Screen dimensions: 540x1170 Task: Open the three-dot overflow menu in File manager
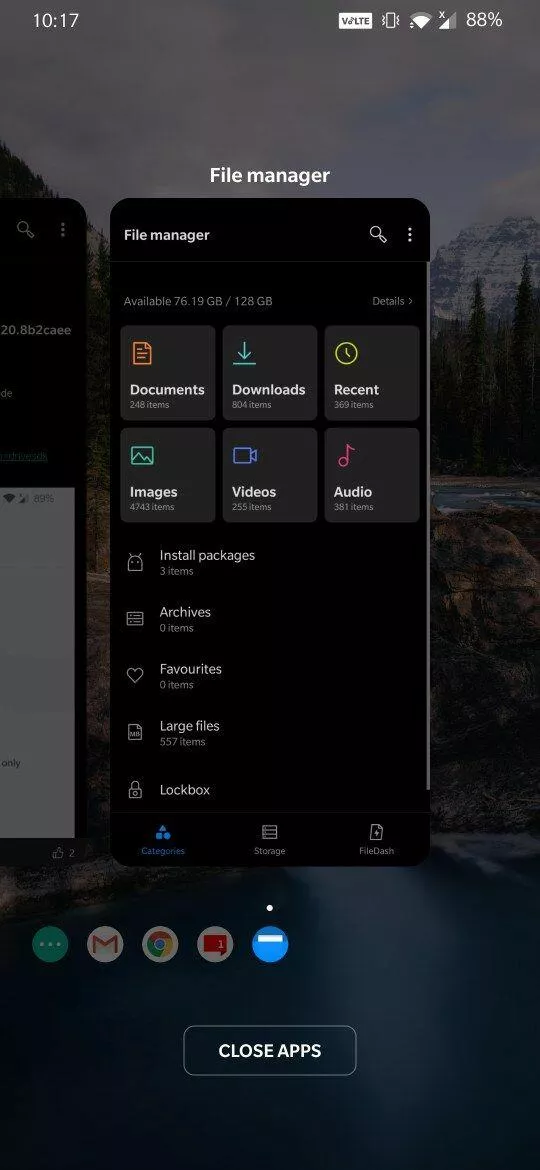tap(409, 234)
